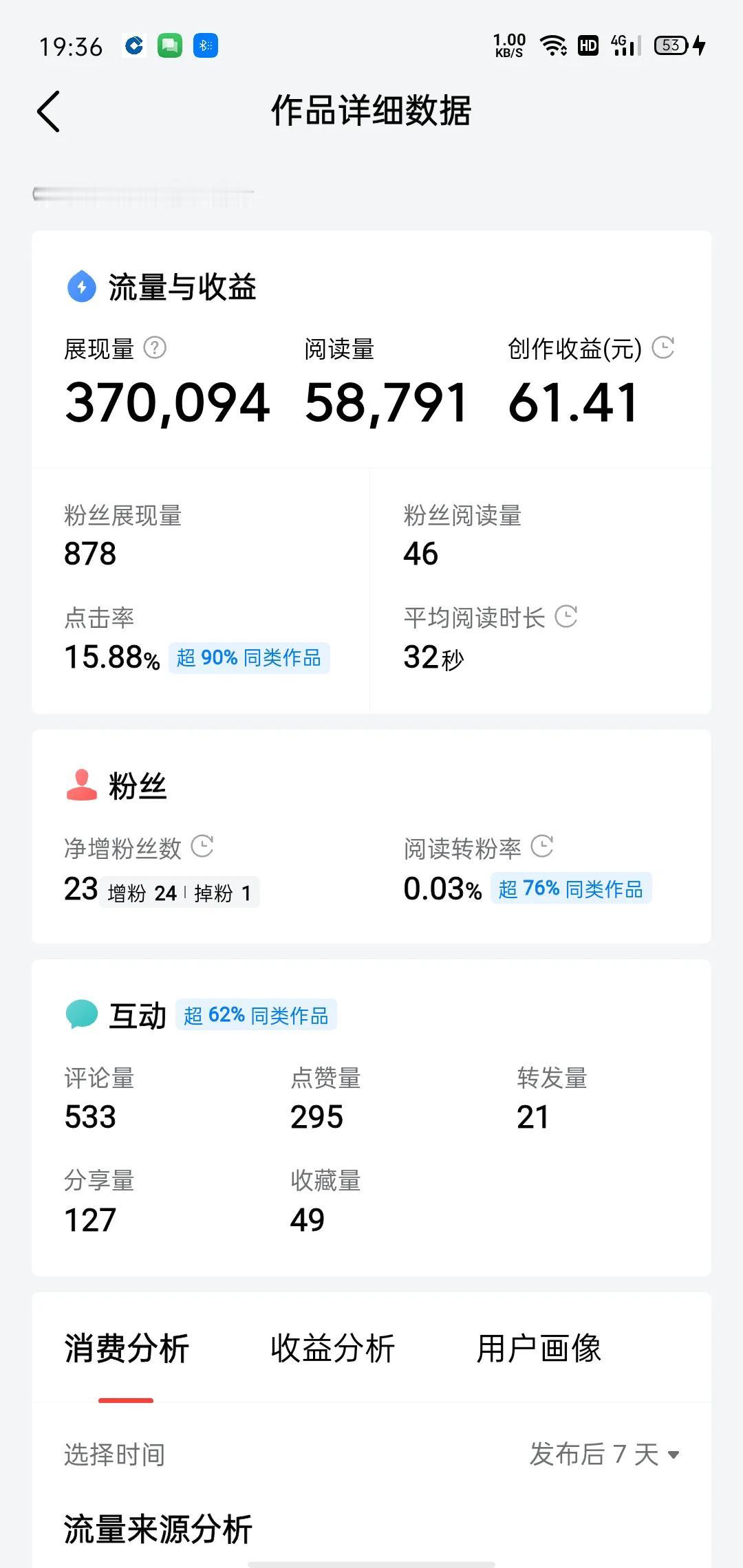Tap clock icon next to 创作收益(元)

coord(663,347)
